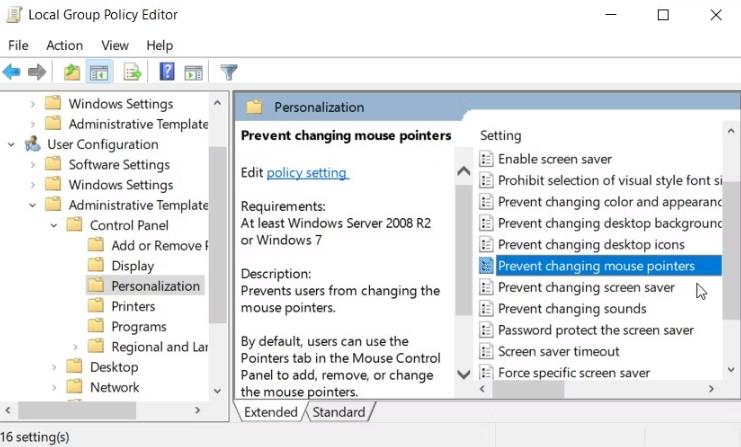Expand the Desktop folder node

pos(53,367)
